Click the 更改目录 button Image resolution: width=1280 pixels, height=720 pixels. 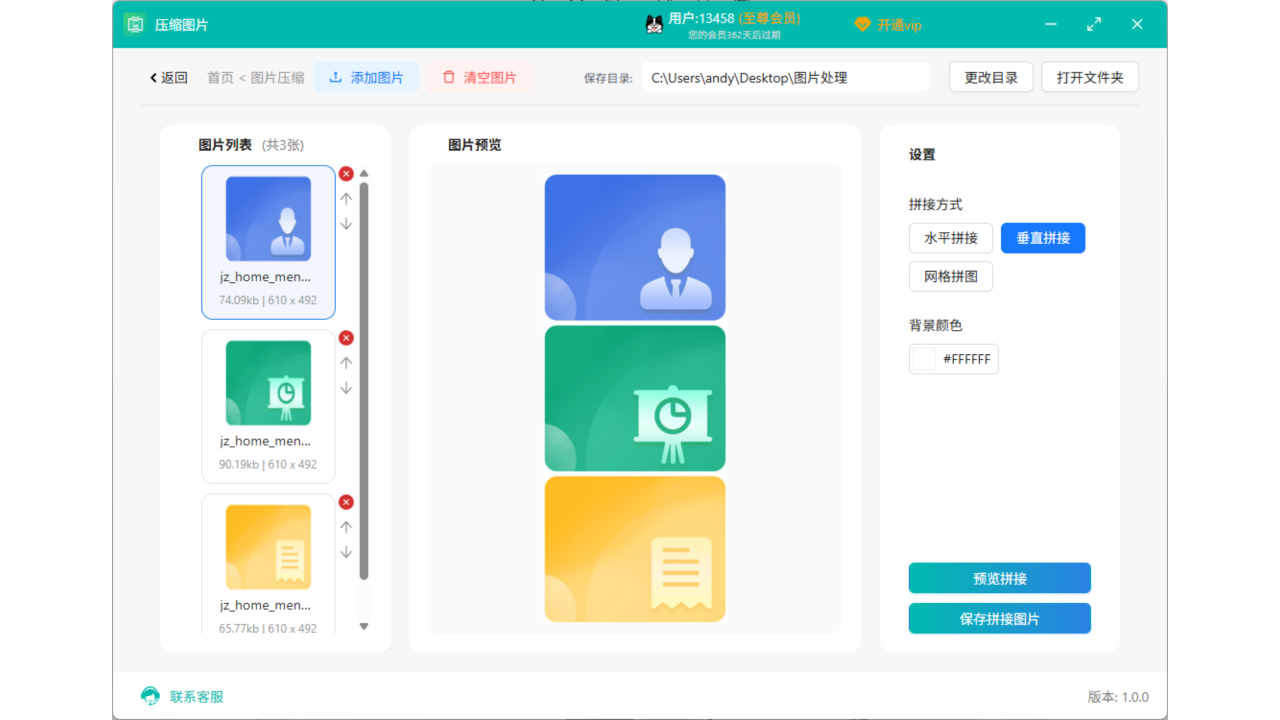pos(990,76)
